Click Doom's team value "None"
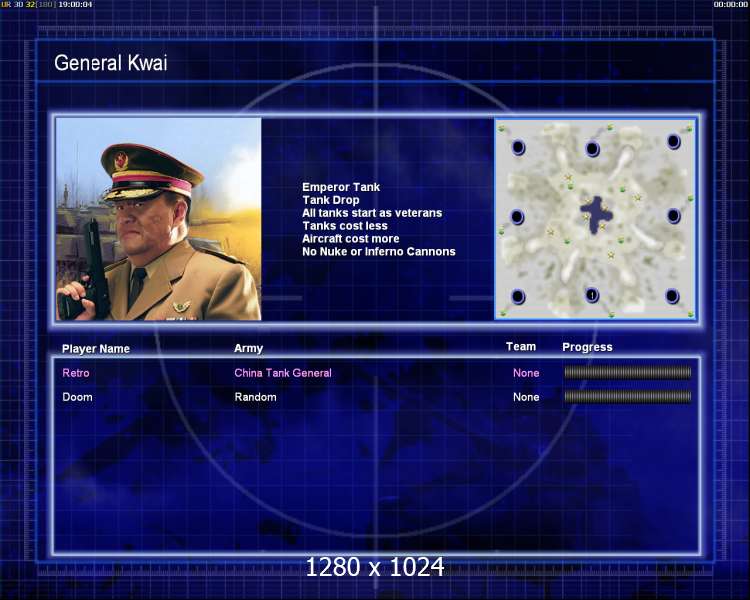 pyautogui.click(x=526, y=397)
